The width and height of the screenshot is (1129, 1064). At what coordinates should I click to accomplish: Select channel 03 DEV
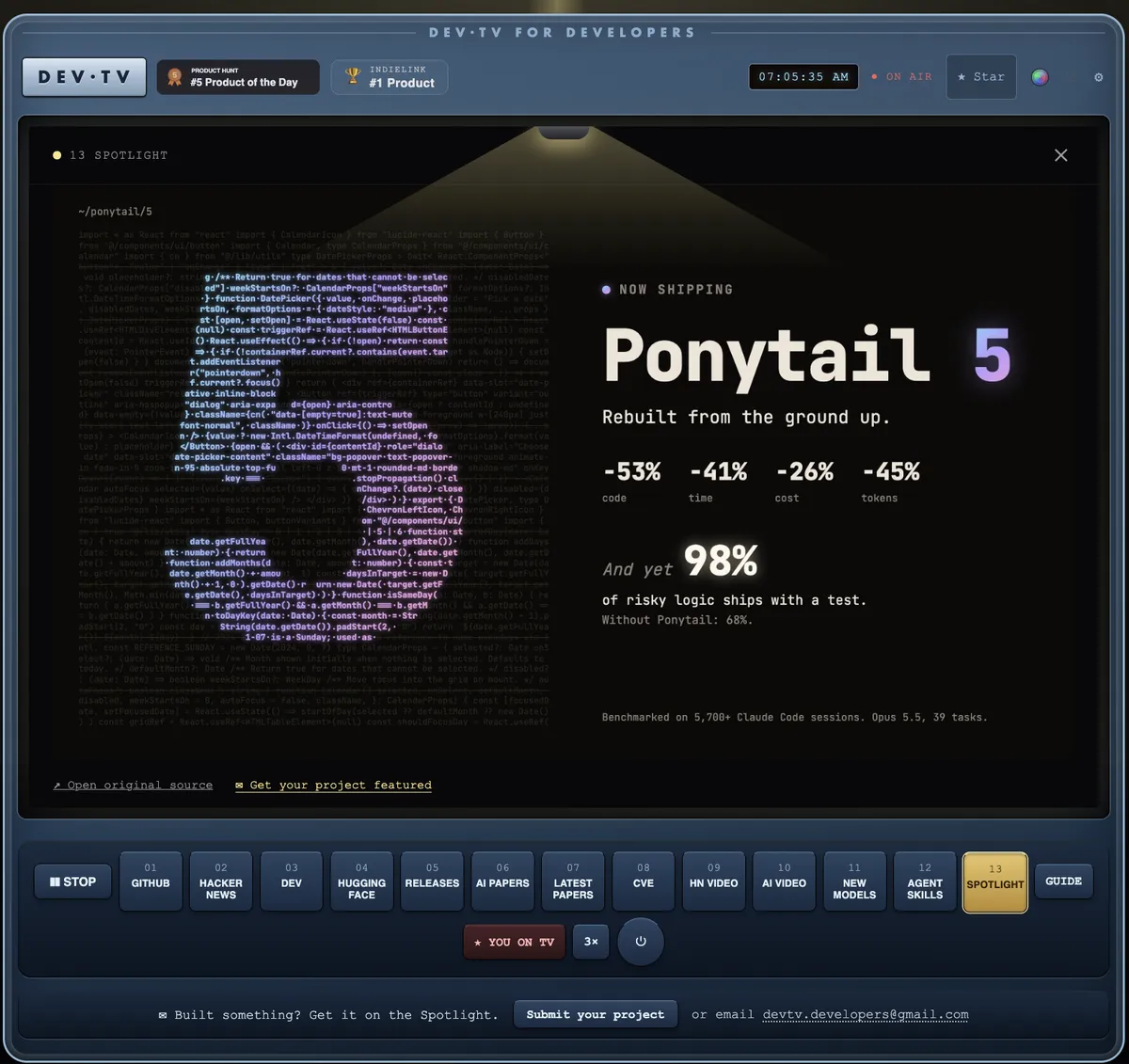[x=292, y=881]
